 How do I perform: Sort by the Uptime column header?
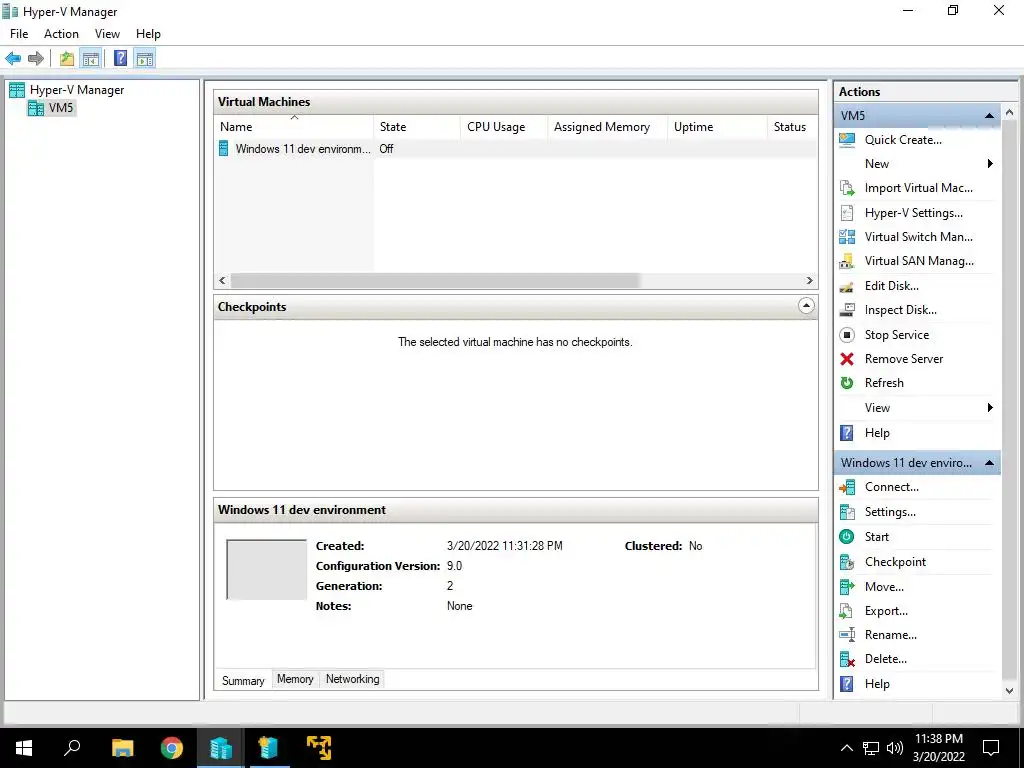717,127
